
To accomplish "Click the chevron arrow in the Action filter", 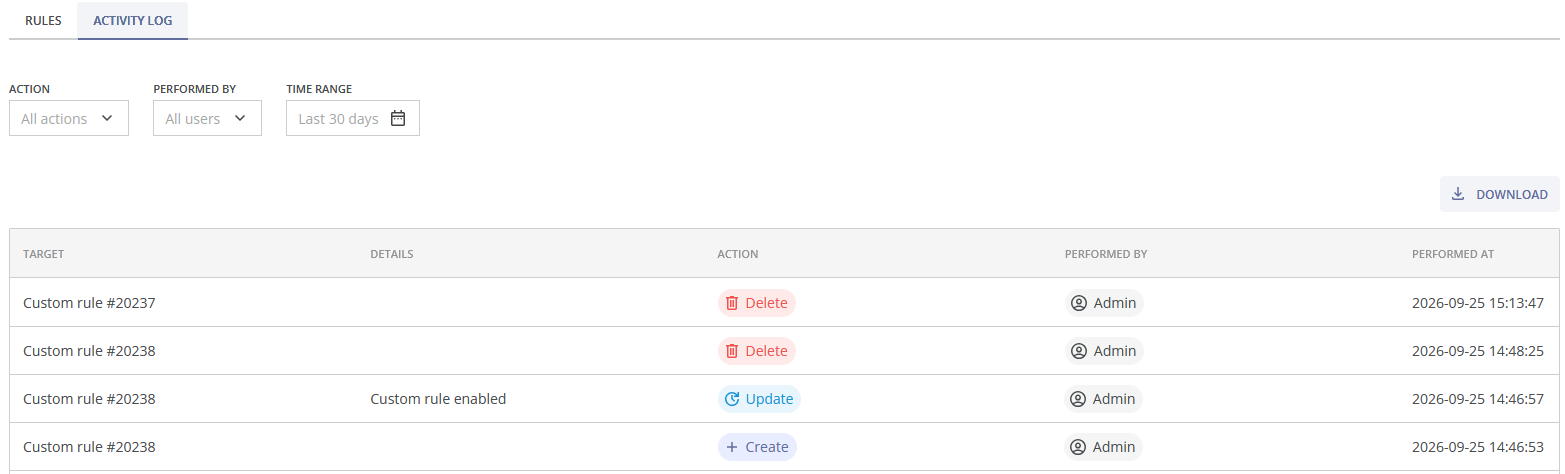I will click(x=107, y=118).
